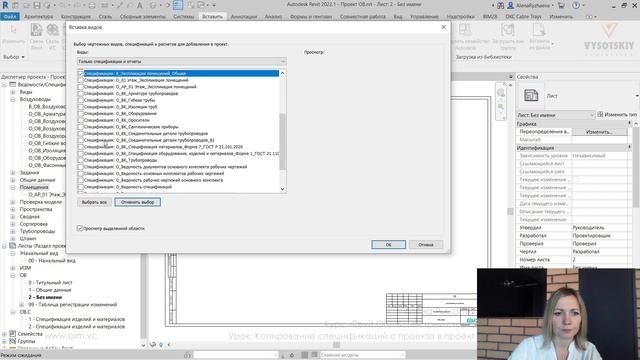Check O_AP_01 Этаж_Экспликация помещений specification
The height and width of the screenshot is (360, 640).
coord(80,87)
